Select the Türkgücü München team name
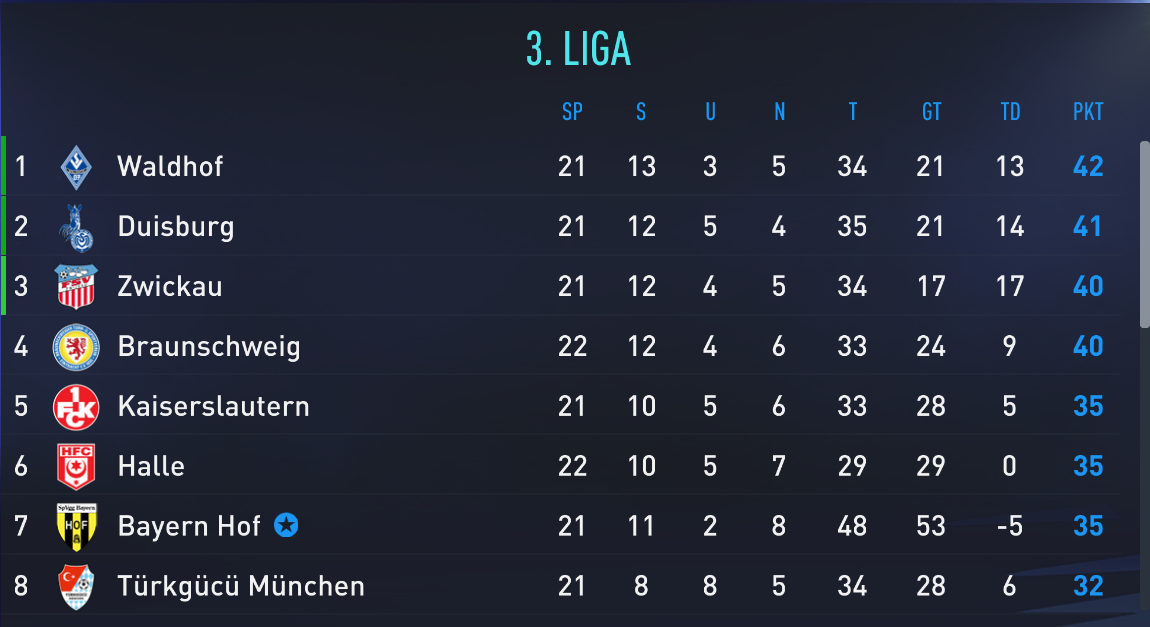 241,586
